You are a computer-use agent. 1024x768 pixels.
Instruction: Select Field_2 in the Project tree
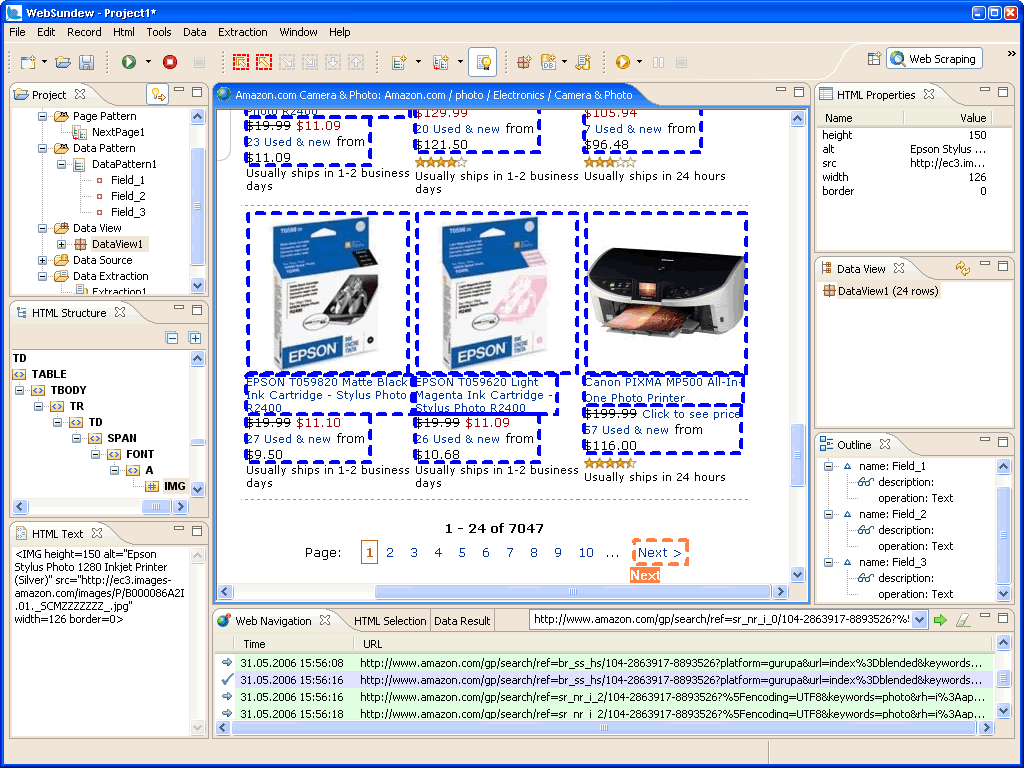point(128,196)
